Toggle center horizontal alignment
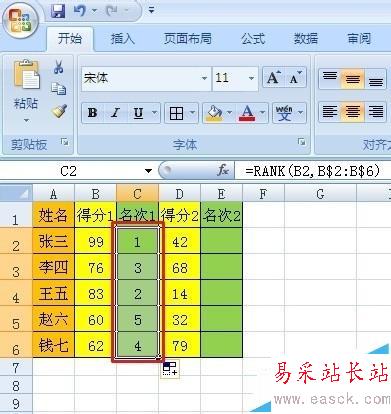The image size is (391, 414). [x=352, y=112]
